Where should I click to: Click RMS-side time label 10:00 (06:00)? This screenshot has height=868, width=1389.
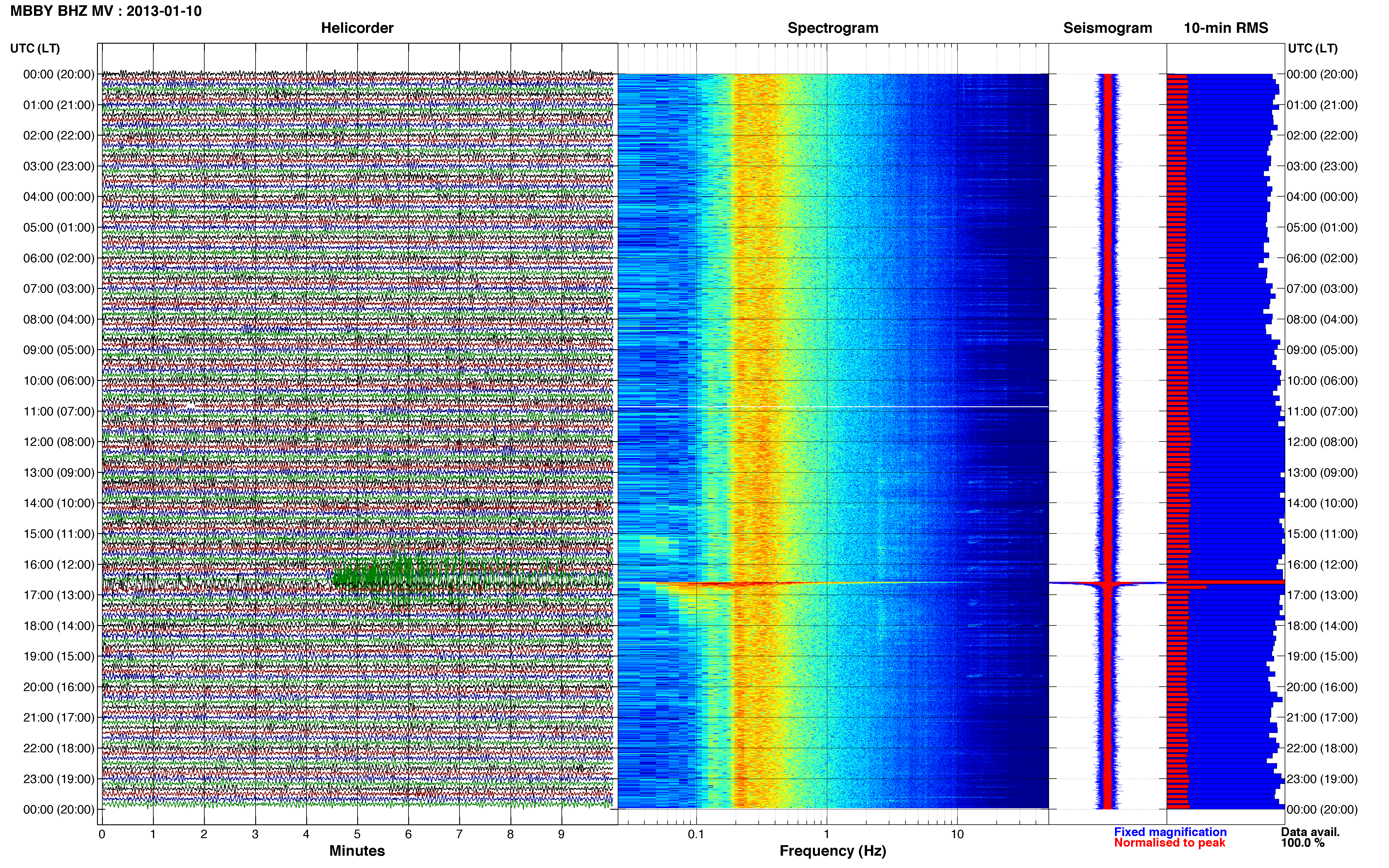[x=1322, y=381]
